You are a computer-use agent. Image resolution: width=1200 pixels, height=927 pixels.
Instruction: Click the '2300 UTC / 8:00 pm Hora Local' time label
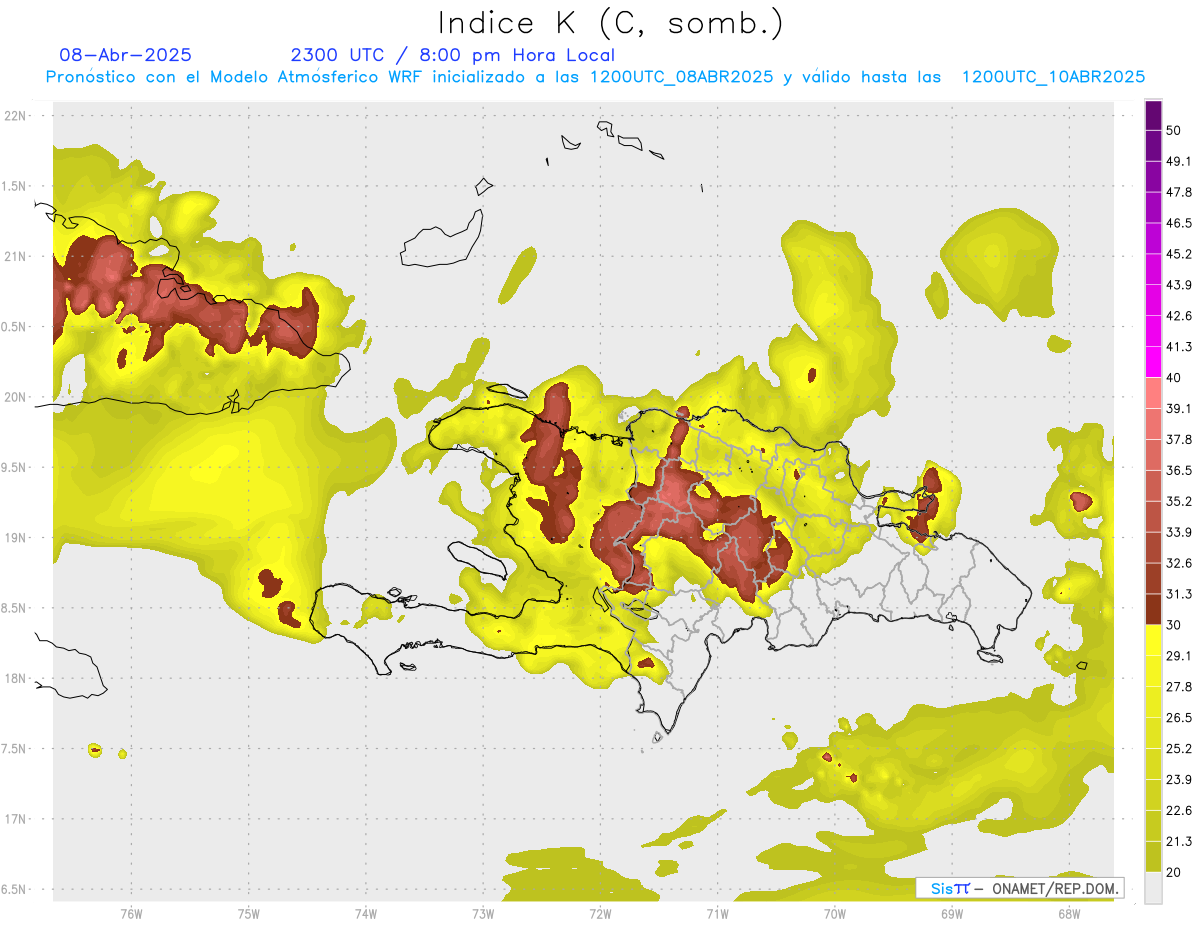coord(453,55)
